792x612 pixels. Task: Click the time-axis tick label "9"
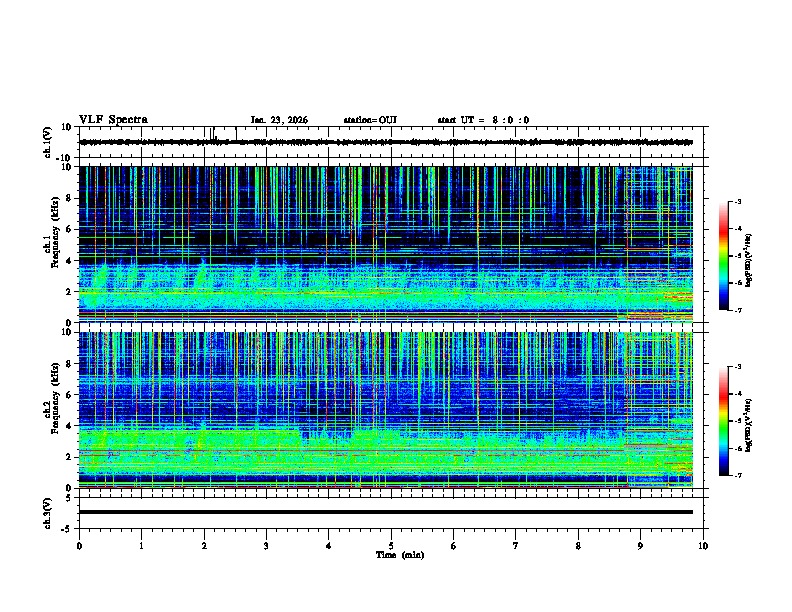coord(640,546)
